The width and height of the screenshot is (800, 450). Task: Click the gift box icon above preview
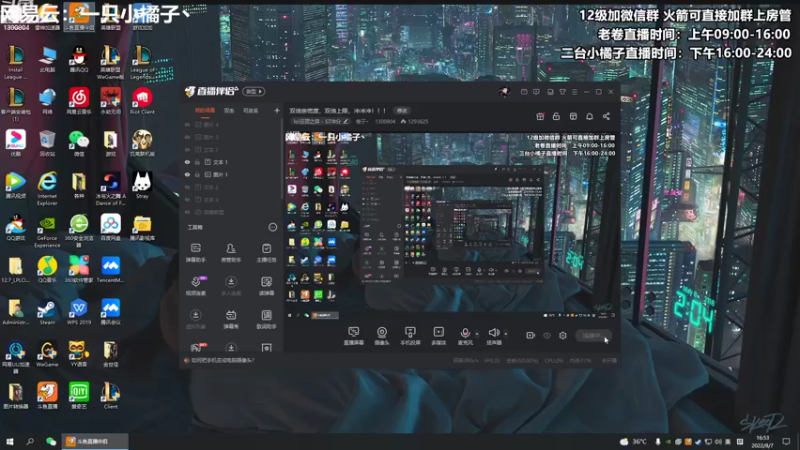pos(540,116)
